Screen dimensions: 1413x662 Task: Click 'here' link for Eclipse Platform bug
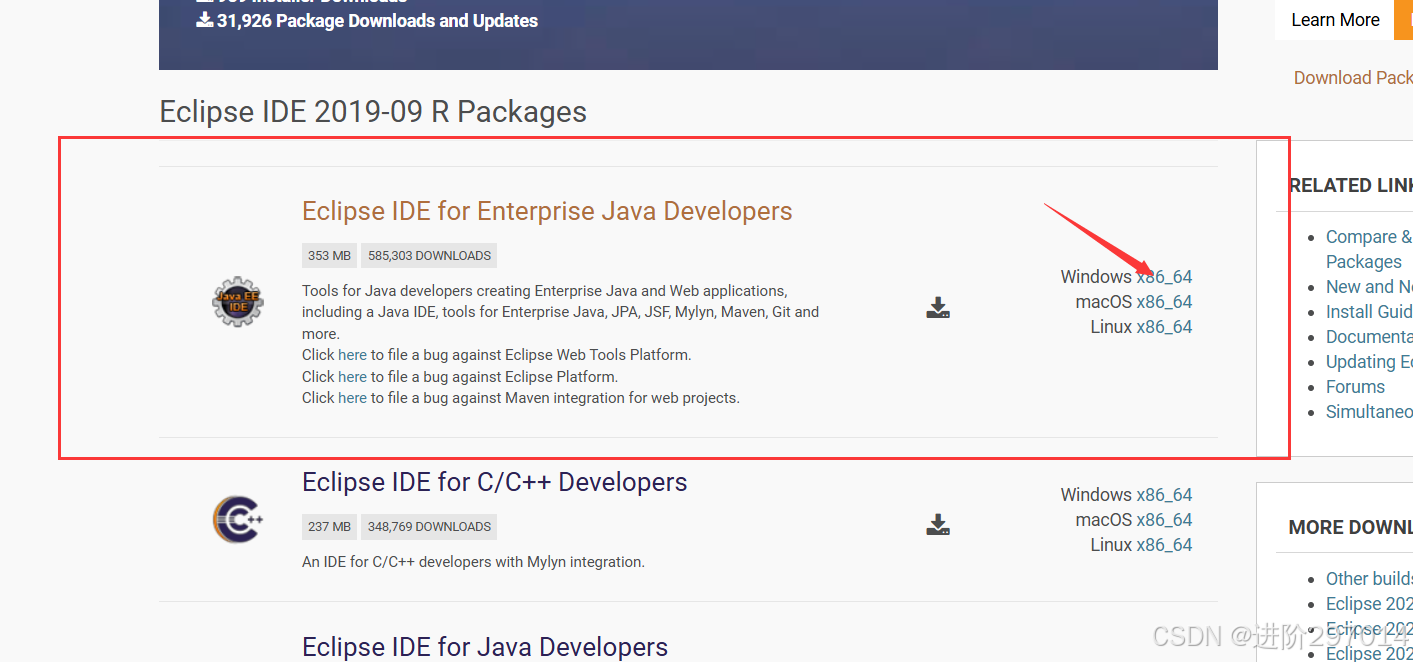click(x=352, y=377)
